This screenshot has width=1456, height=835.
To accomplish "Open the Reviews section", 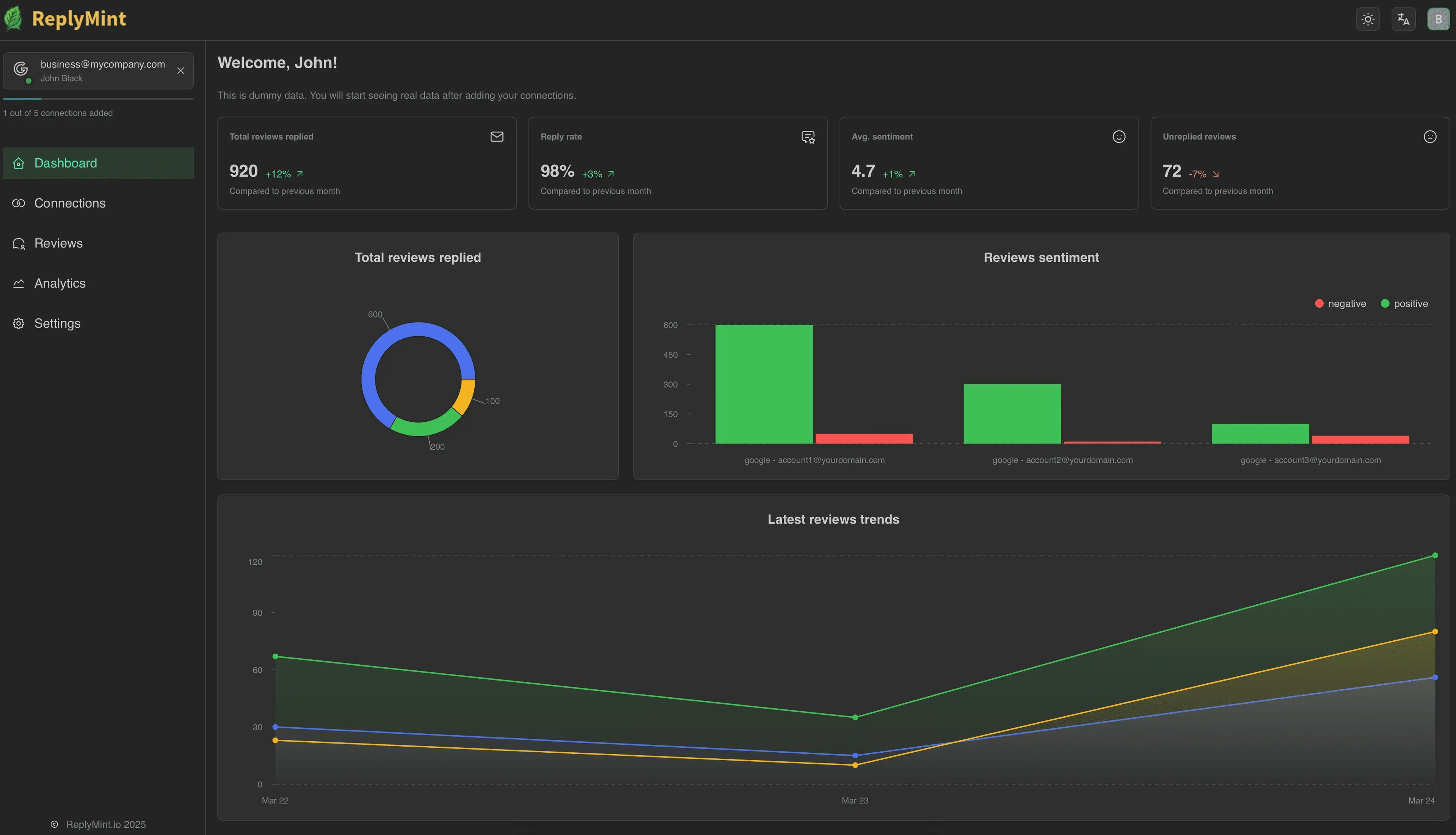I will click(x=58, y=243).
